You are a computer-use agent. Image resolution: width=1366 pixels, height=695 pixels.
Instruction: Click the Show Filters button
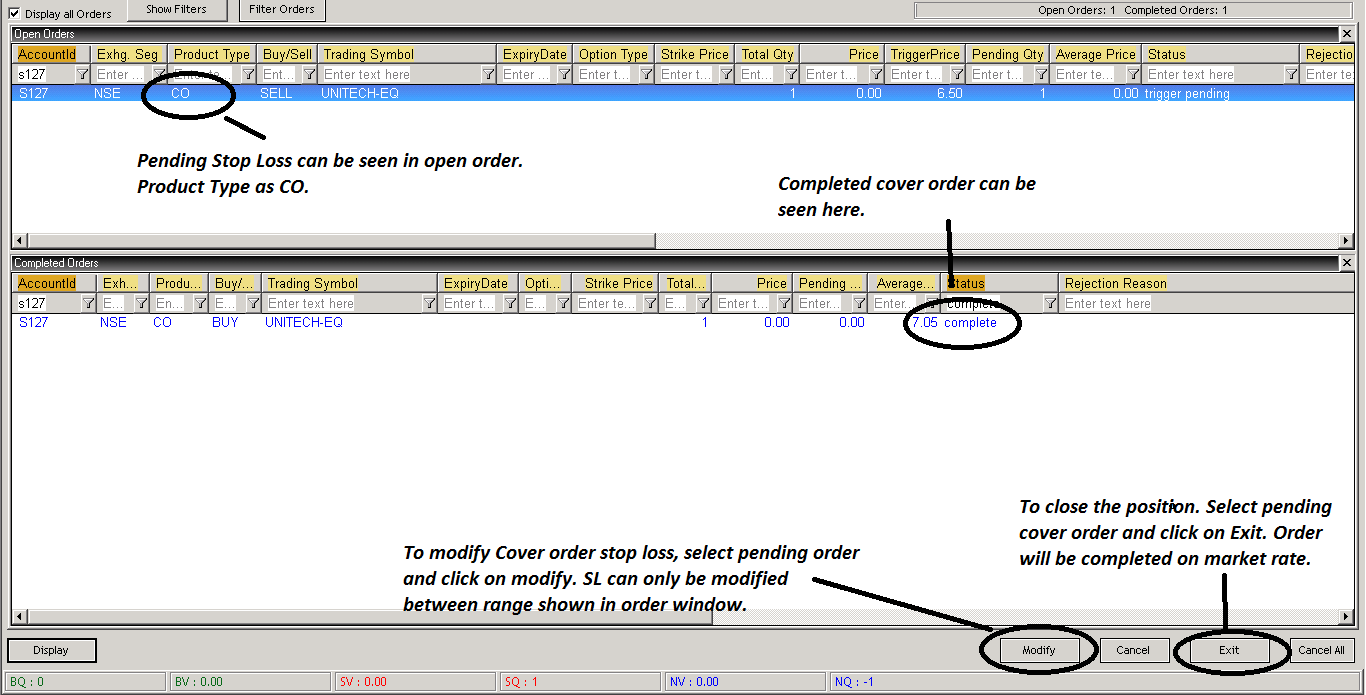176,10
